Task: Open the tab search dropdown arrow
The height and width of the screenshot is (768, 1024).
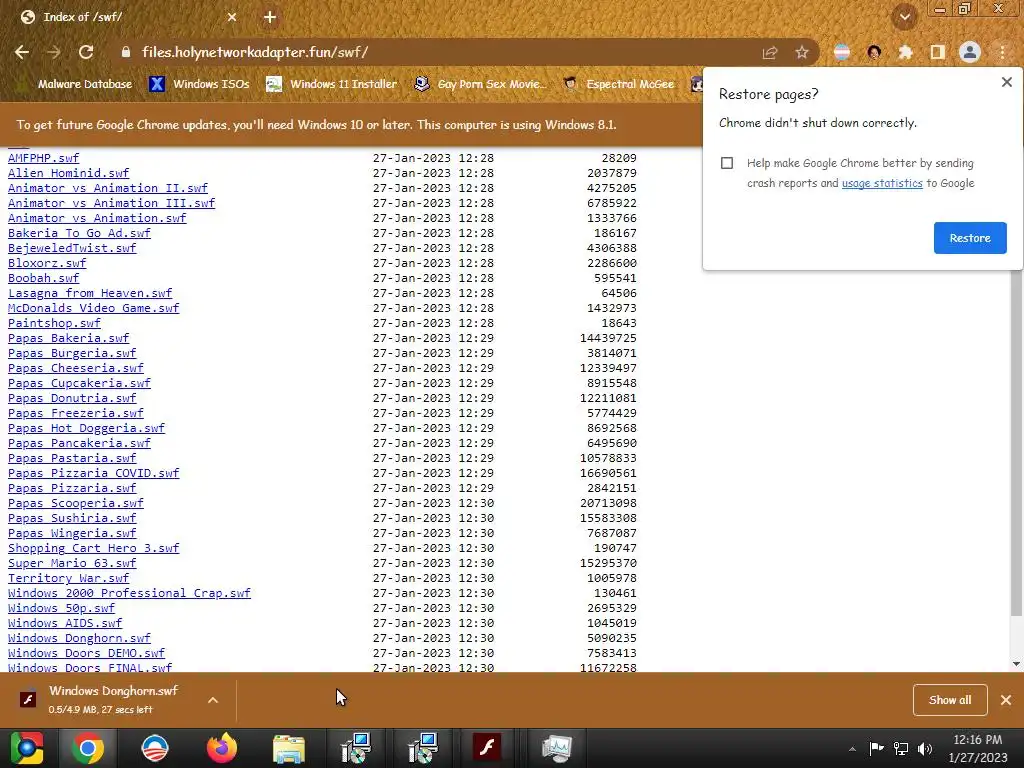Action: pos(905,17)
